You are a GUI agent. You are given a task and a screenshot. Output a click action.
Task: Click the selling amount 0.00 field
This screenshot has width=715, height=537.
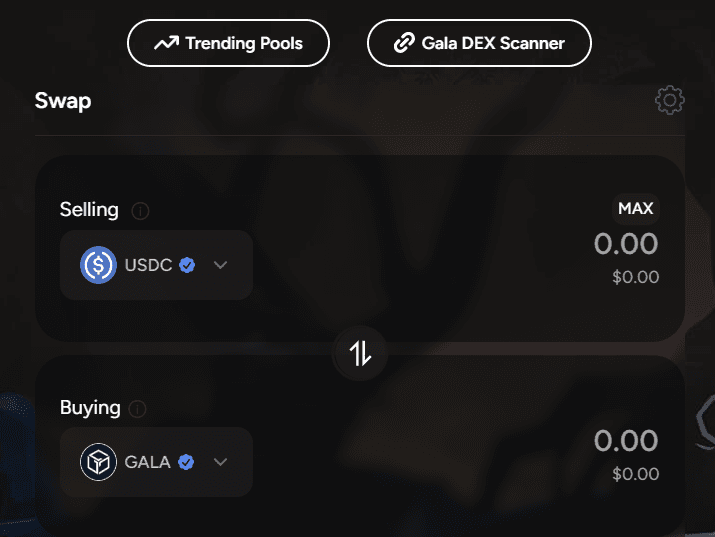click(625, 243)
